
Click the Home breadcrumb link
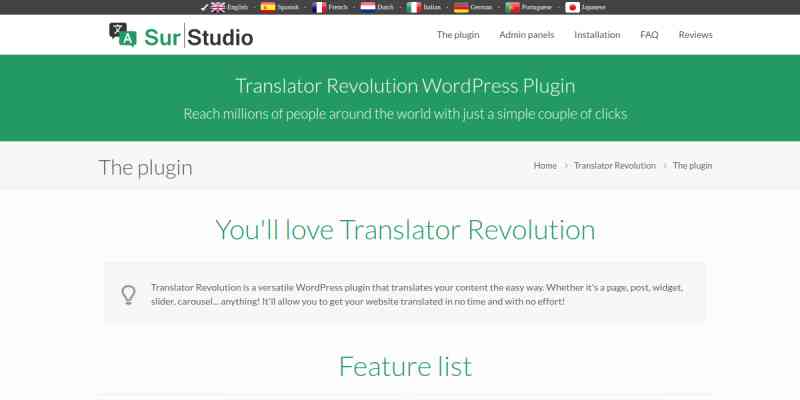[545, 165]
